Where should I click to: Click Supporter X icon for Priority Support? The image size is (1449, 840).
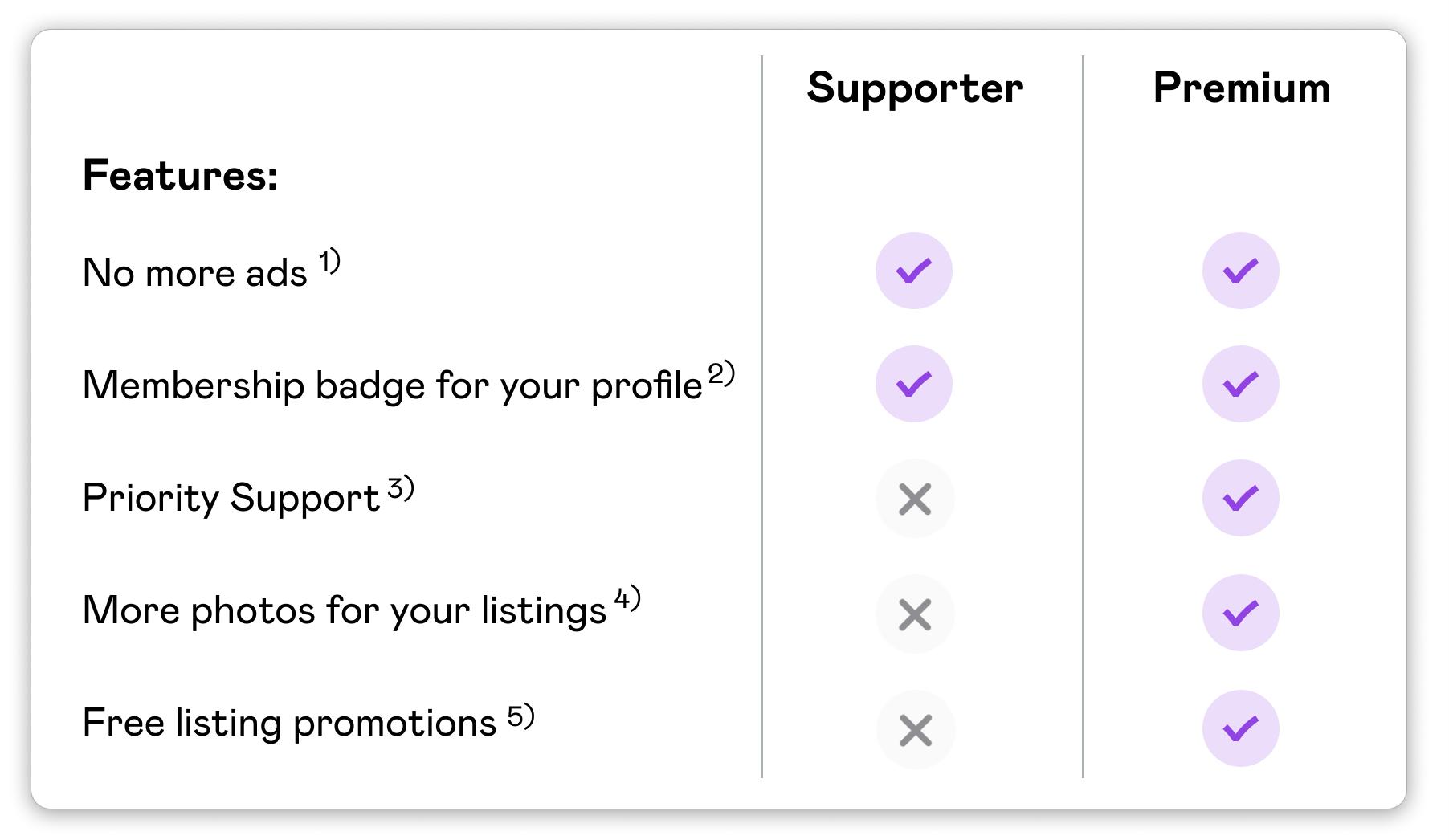(x=915, y=499)
